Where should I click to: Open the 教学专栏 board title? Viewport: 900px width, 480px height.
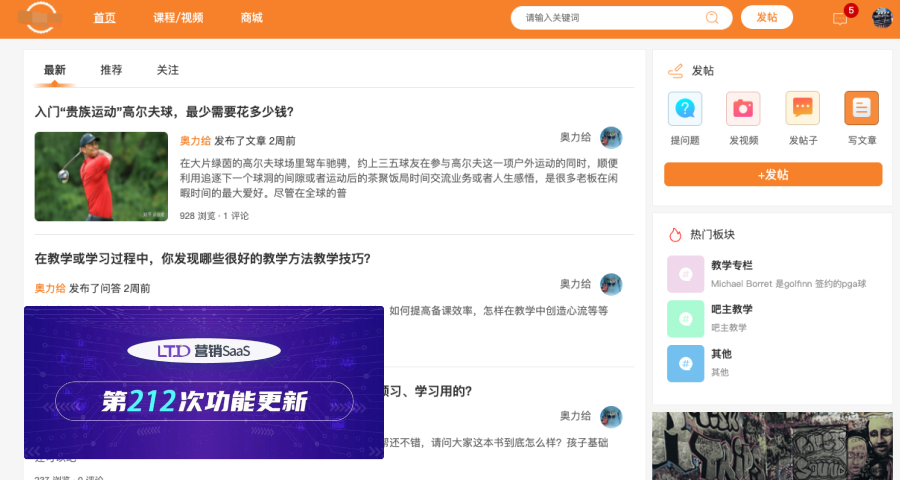[x=732, y=265]
